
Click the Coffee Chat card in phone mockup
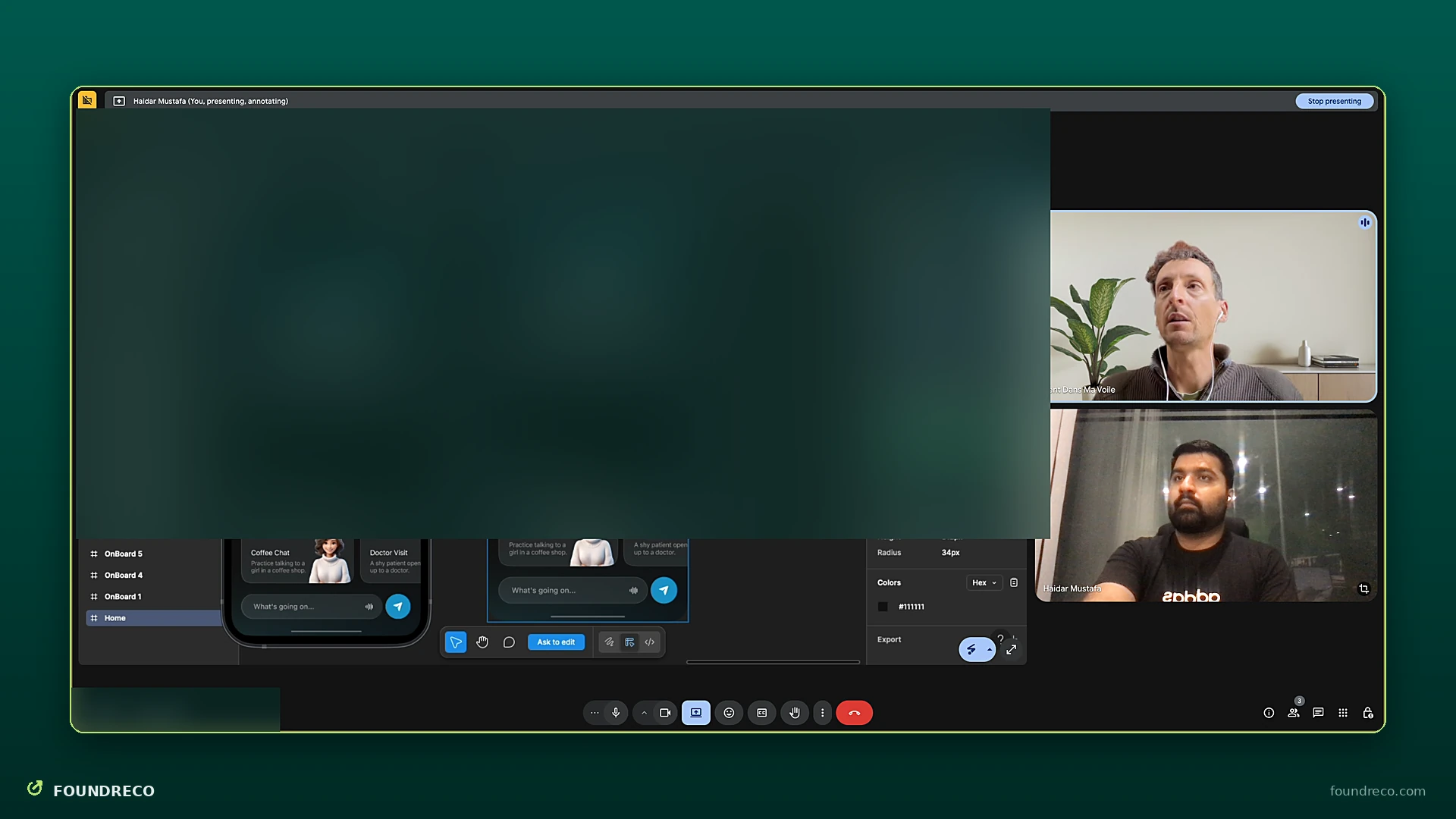(297, 561)
